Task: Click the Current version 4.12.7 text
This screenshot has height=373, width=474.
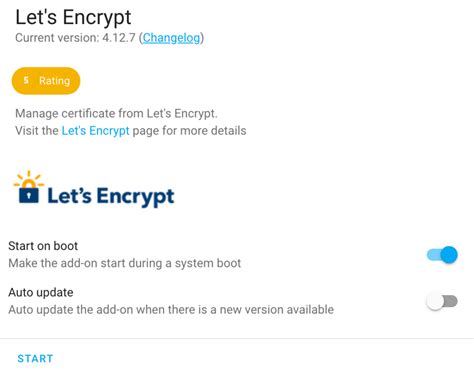Action: coord(75,38)
